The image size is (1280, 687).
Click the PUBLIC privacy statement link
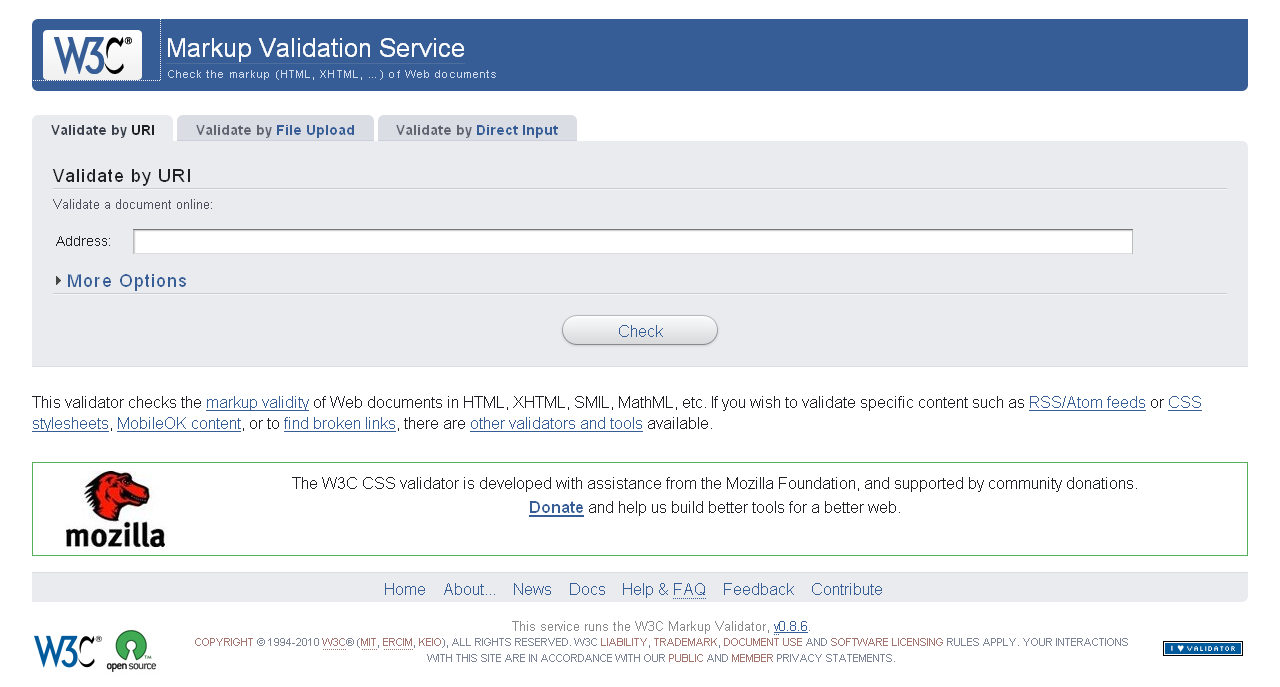point(685,659)
